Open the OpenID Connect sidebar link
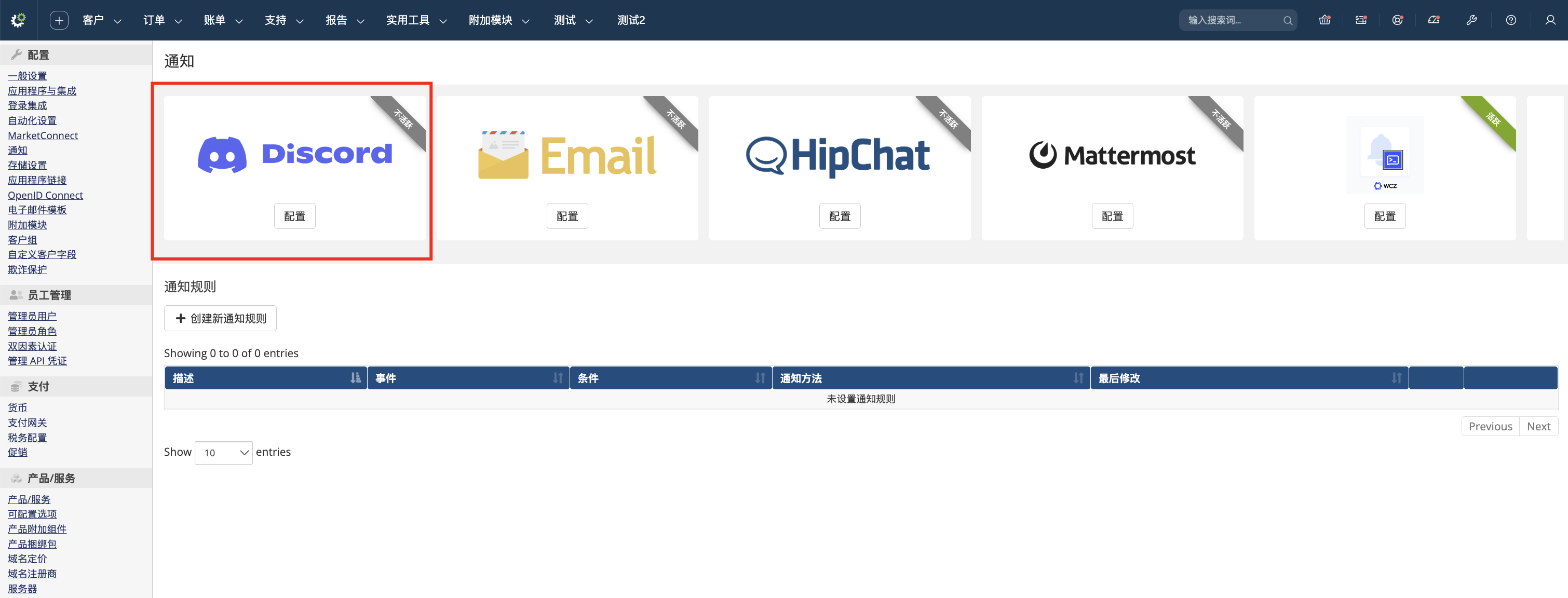The height and width of the screenshot is (598, 1568). pos(46,195)
